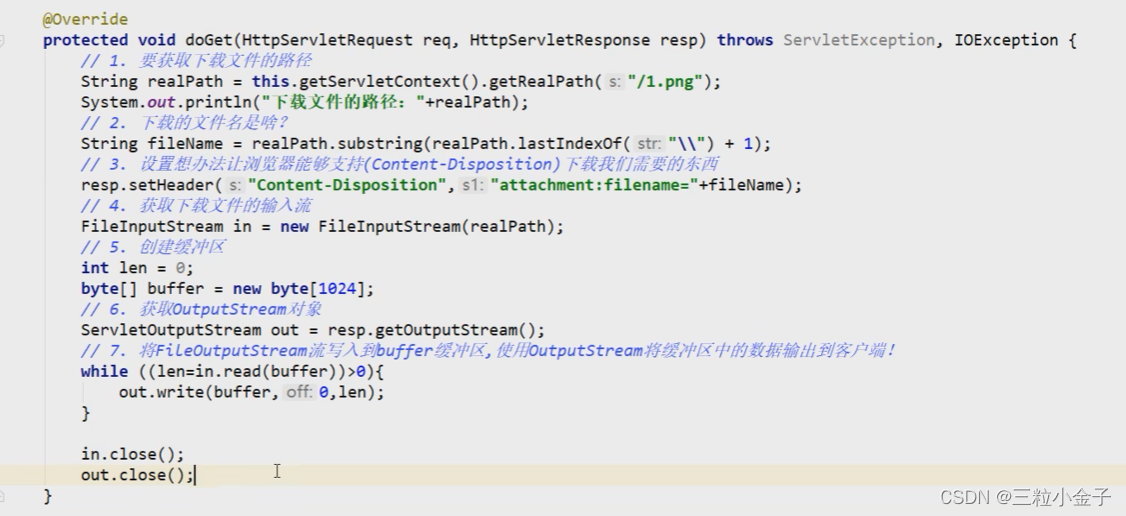Click comment line starting '// 7. 将FileOutputStream'
Screen dimensions: 1126x516
click(x=488, y=351)
